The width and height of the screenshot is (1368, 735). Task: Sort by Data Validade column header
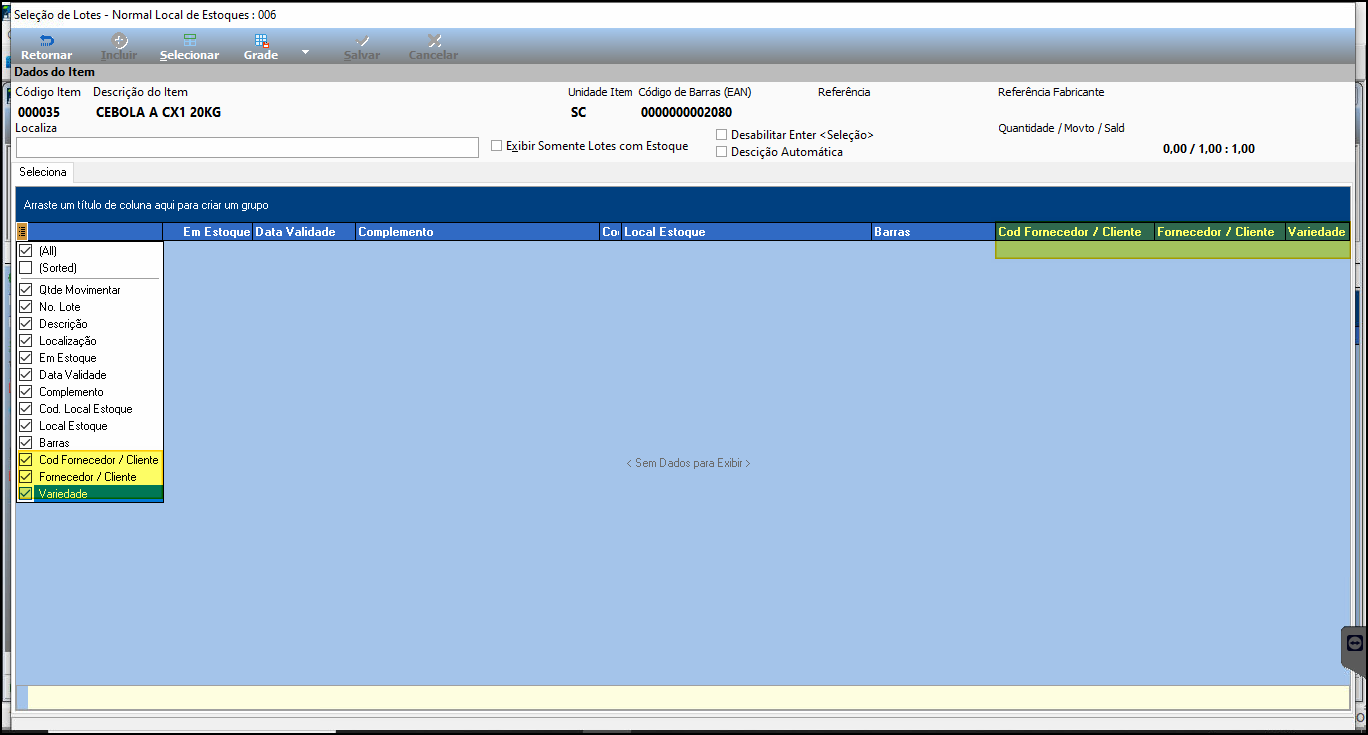coord(304,232)
